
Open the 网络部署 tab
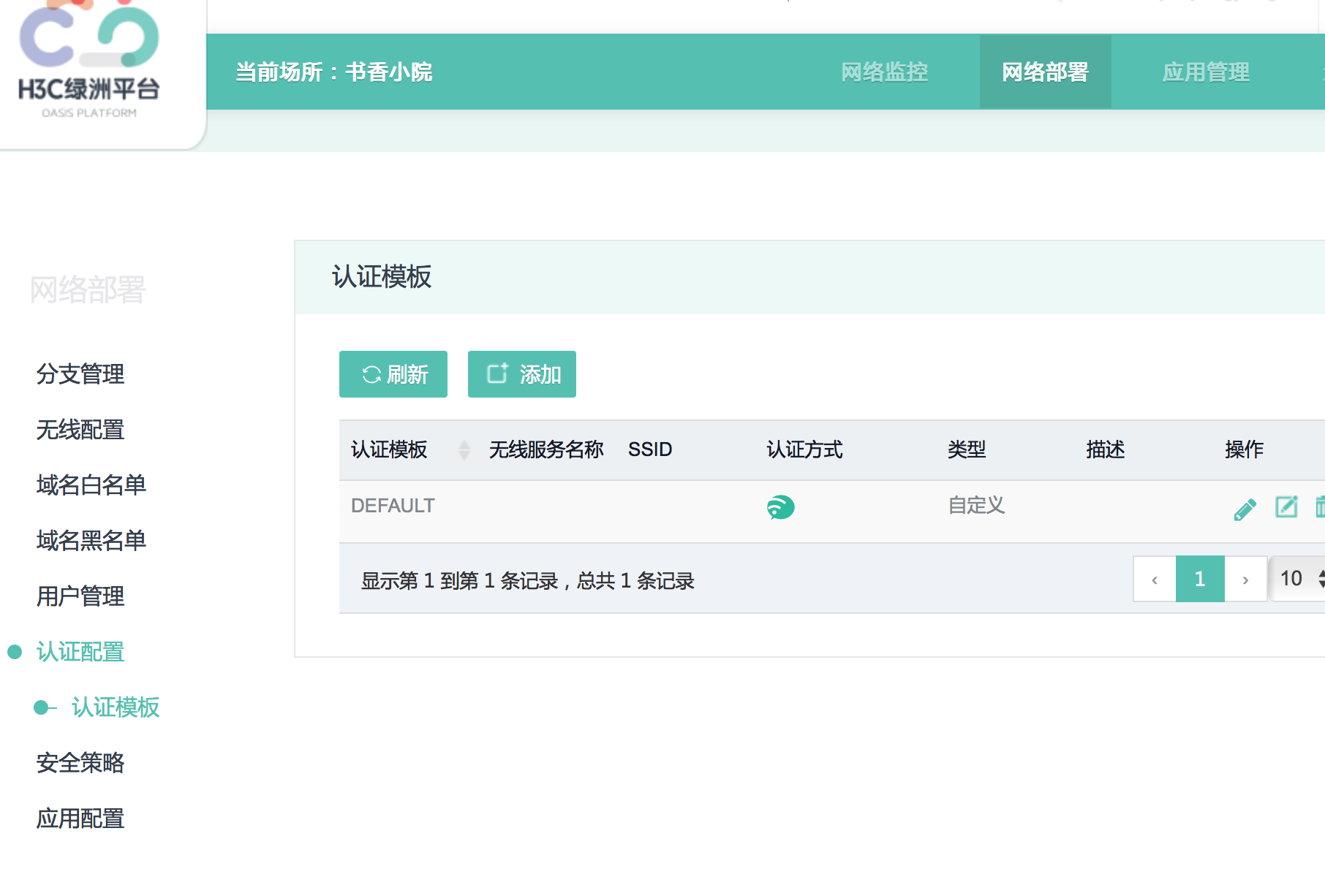pyautogui.click(x=1045, y=72)
